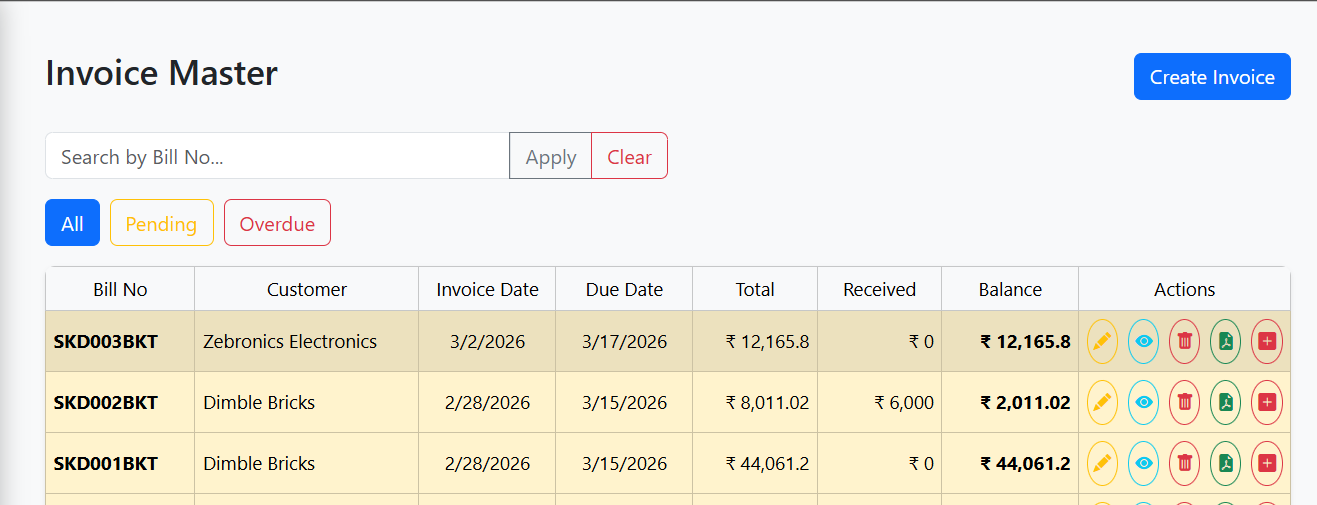Image resolution: width=1317 pixels, height=505 pixels.
Task: Click the Create Invoice button
Action: click(x=1212, y=77)
